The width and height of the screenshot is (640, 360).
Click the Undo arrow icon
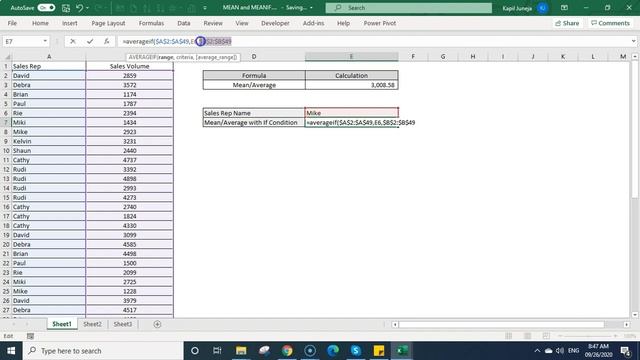click(79, 8)
